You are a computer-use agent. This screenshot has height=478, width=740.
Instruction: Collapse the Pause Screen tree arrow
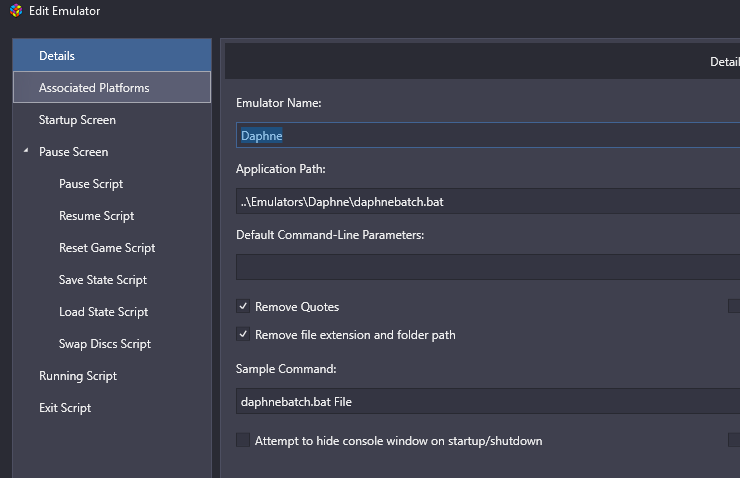point(26,151)
